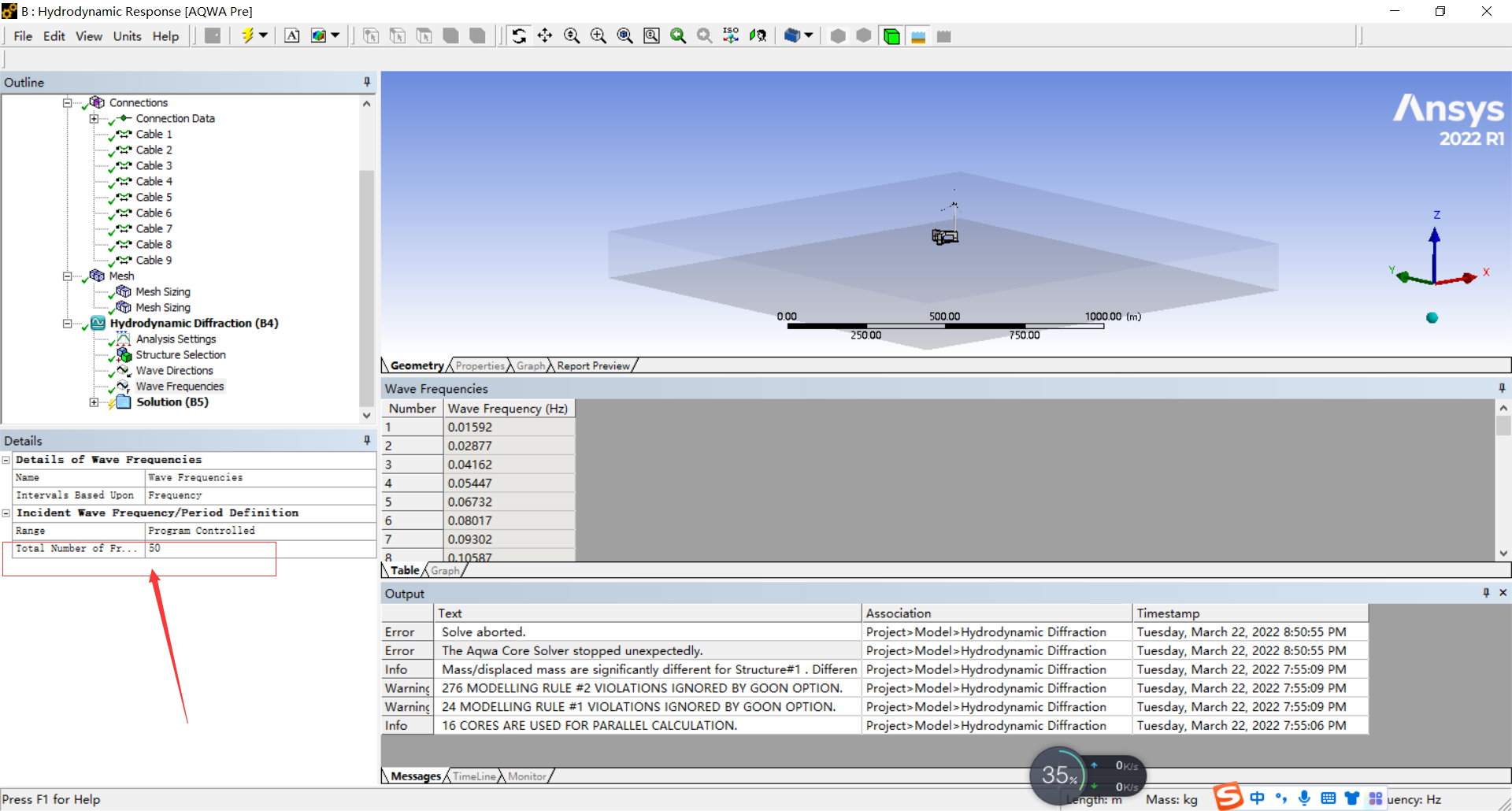Viewport: 1512px width, 811px height.
Task: Click the Range value Program Controlled
Action: tap(260, 531)
